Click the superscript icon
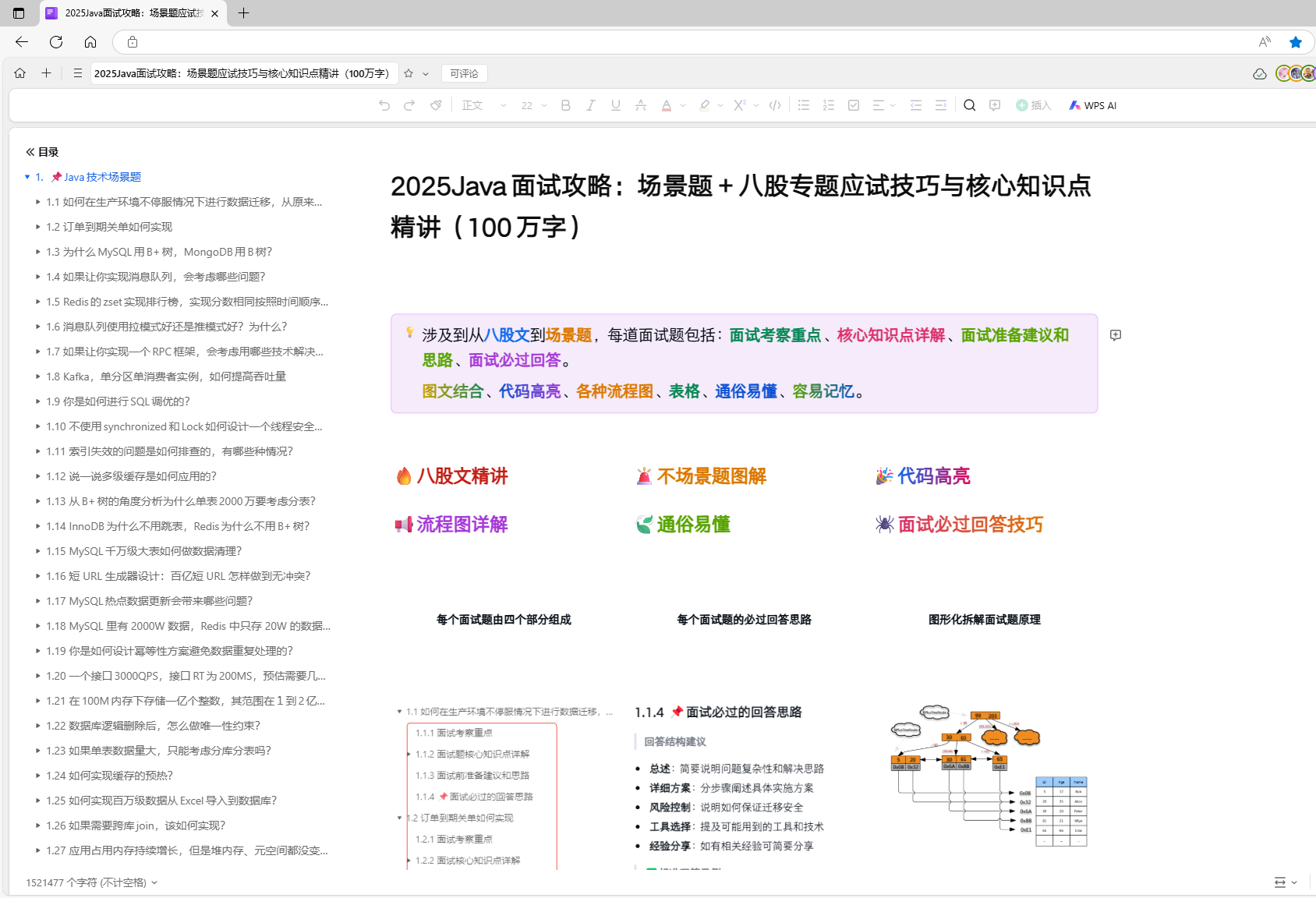 (x=740, y=105)
